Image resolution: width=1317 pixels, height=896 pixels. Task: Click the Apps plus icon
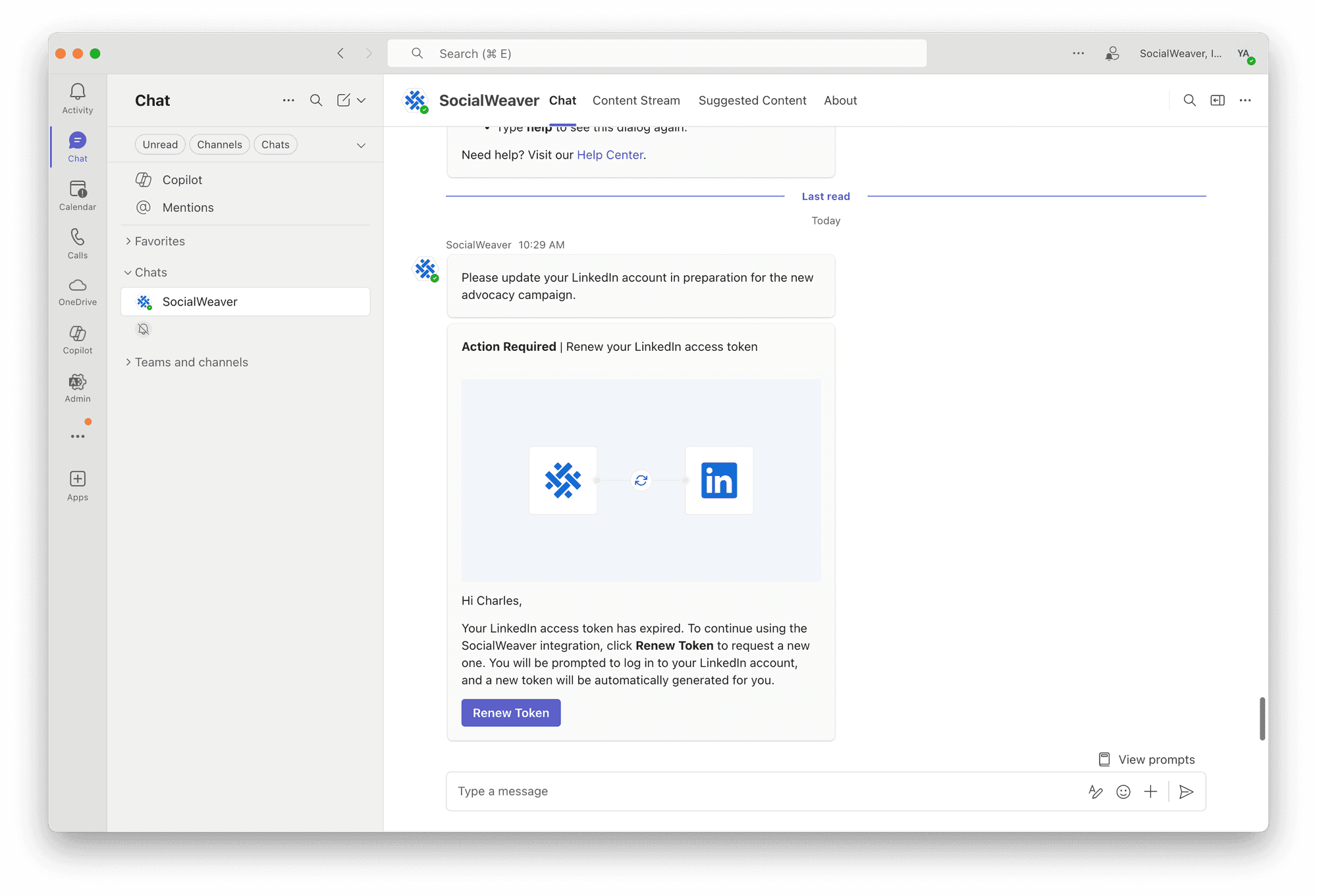(x=78, y=479)
